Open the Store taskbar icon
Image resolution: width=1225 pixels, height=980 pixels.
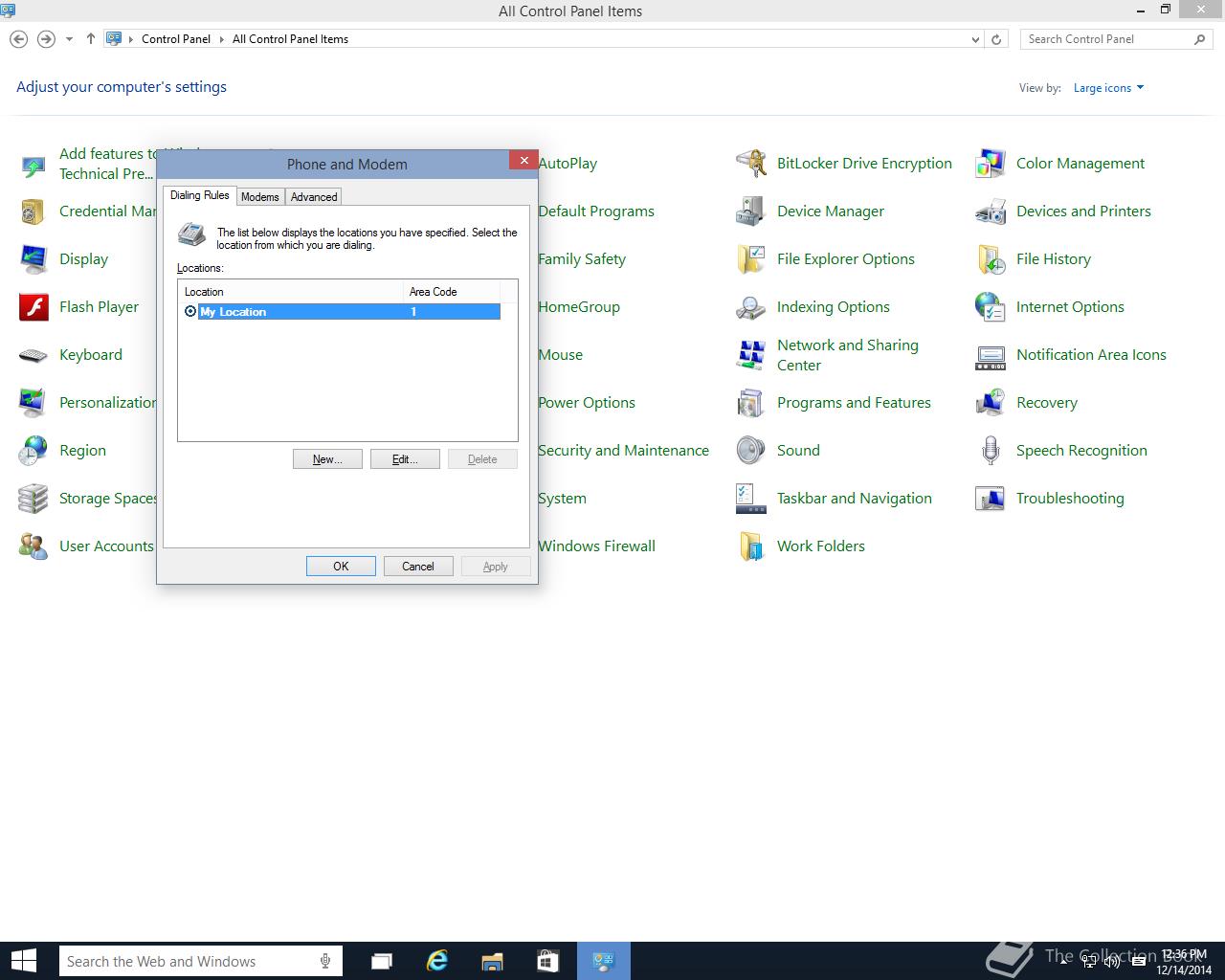coord(546,961)
